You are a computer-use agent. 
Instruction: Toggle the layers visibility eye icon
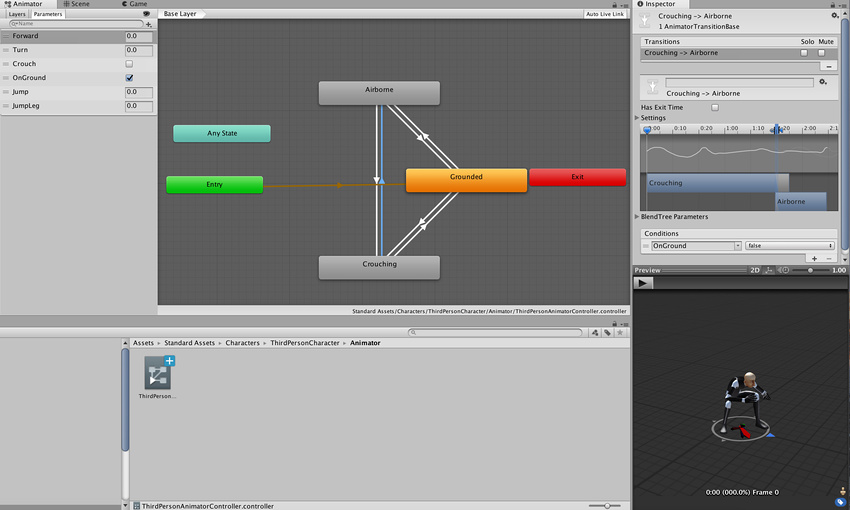tap(146, 14)
